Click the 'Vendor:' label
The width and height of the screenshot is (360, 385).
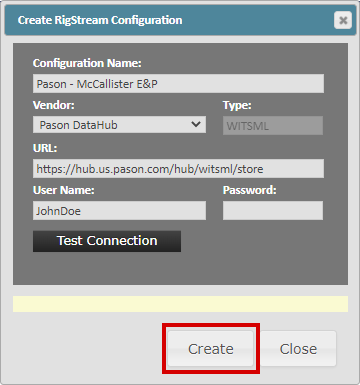click(x=54, y=105)
